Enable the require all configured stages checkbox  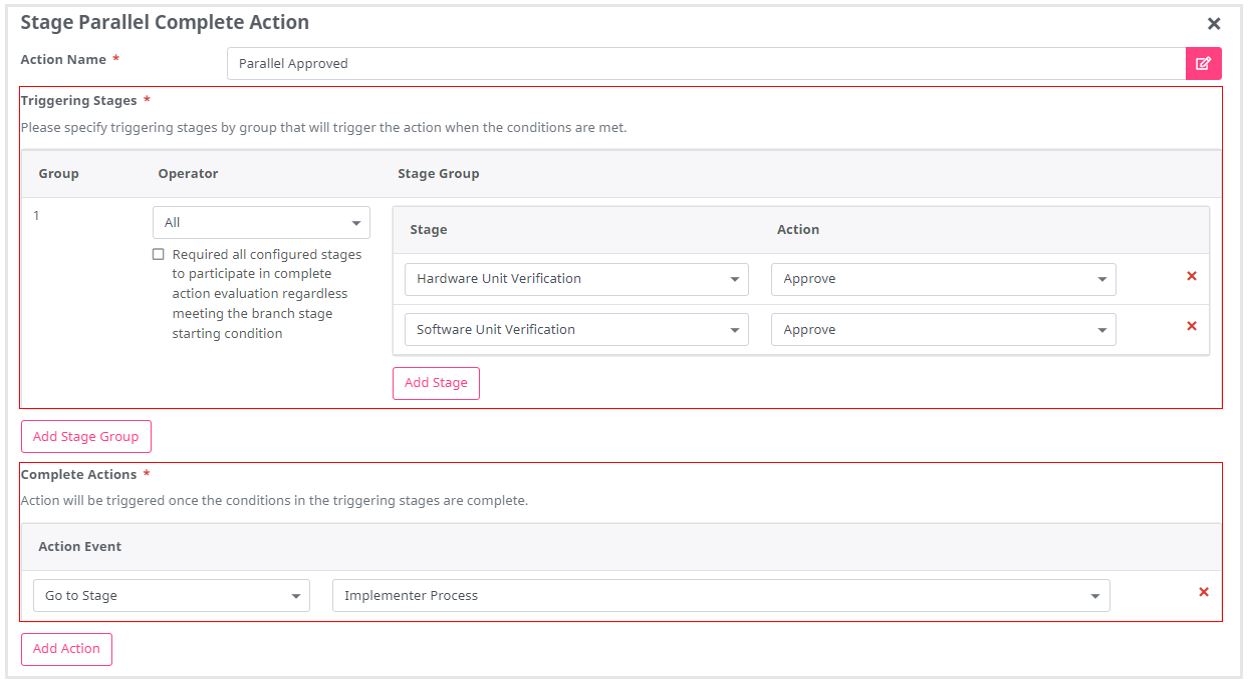point(158,255)
